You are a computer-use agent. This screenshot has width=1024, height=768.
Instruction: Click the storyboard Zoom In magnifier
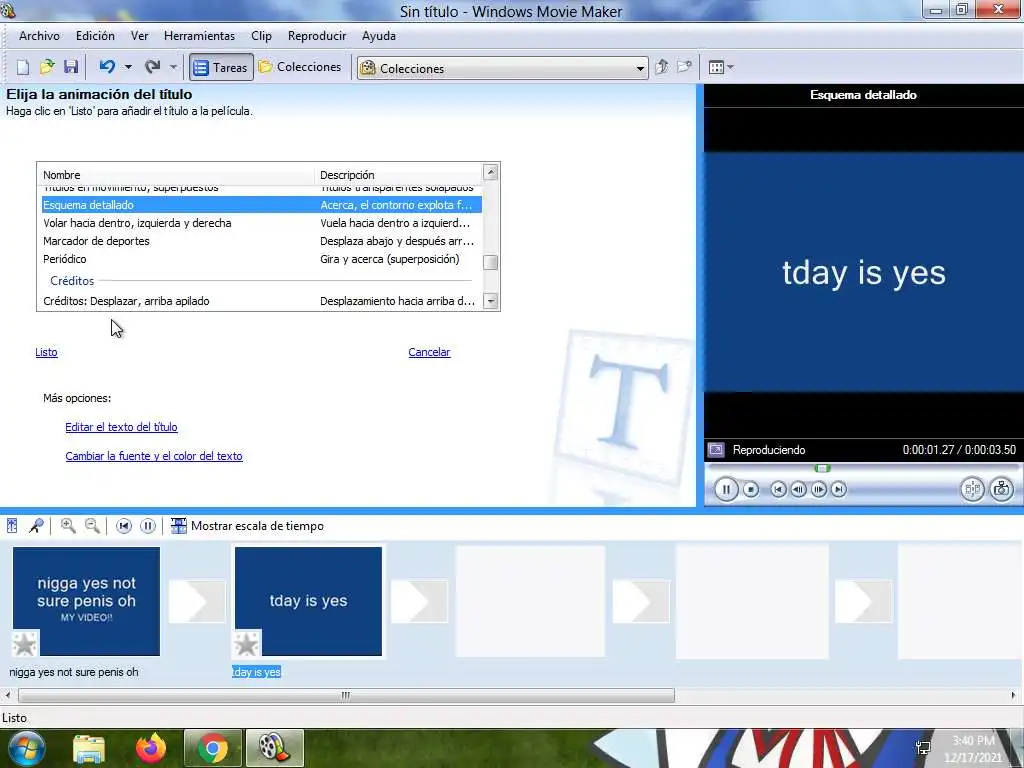pos(68,526)
